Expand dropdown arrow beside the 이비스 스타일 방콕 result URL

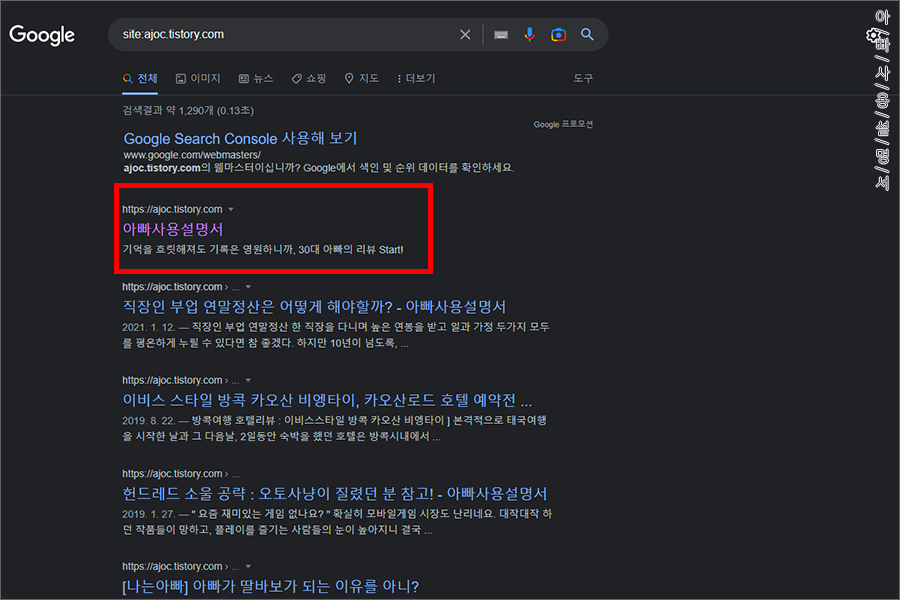(249, 381)
